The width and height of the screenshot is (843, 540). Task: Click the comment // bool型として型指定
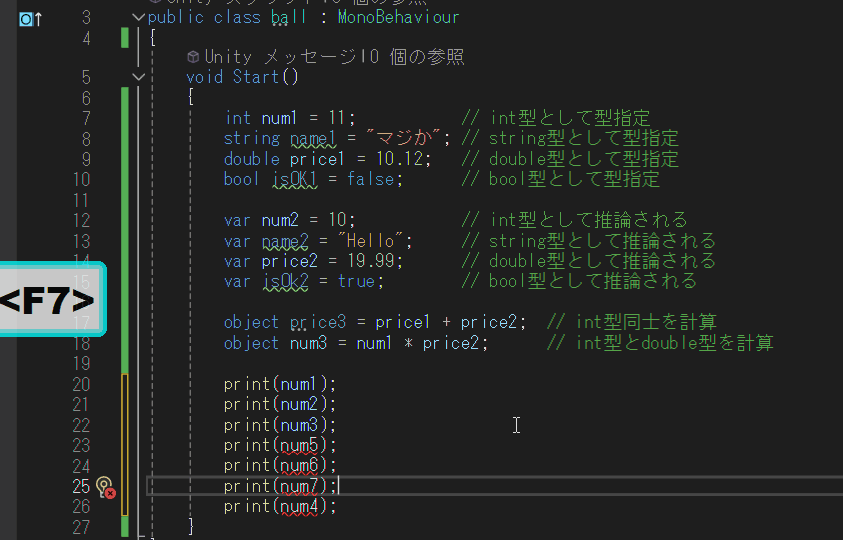coord(560,179)
